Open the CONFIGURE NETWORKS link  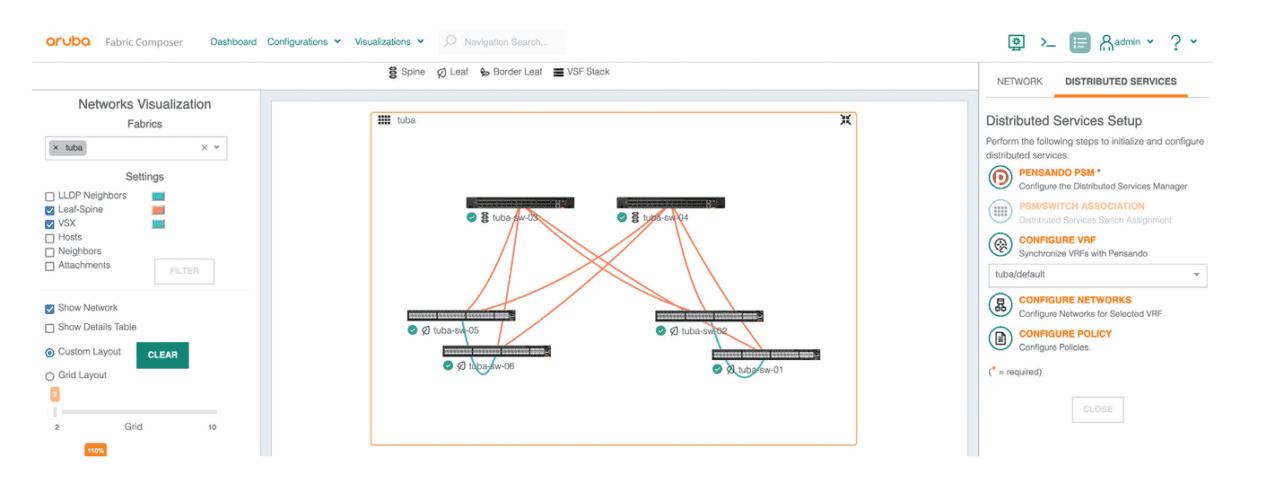pos(1075,300)
